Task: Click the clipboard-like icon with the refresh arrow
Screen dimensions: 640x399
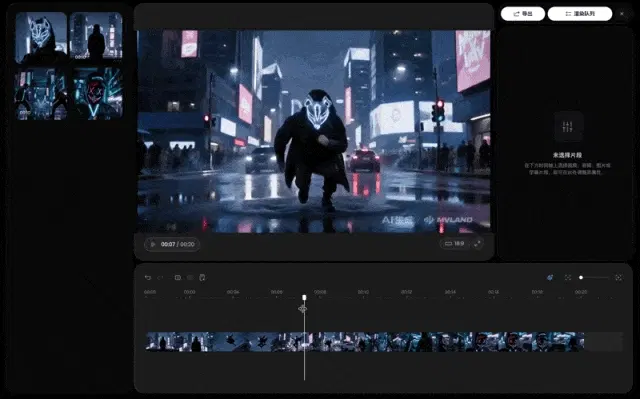Action: click(x=202, y=278)
